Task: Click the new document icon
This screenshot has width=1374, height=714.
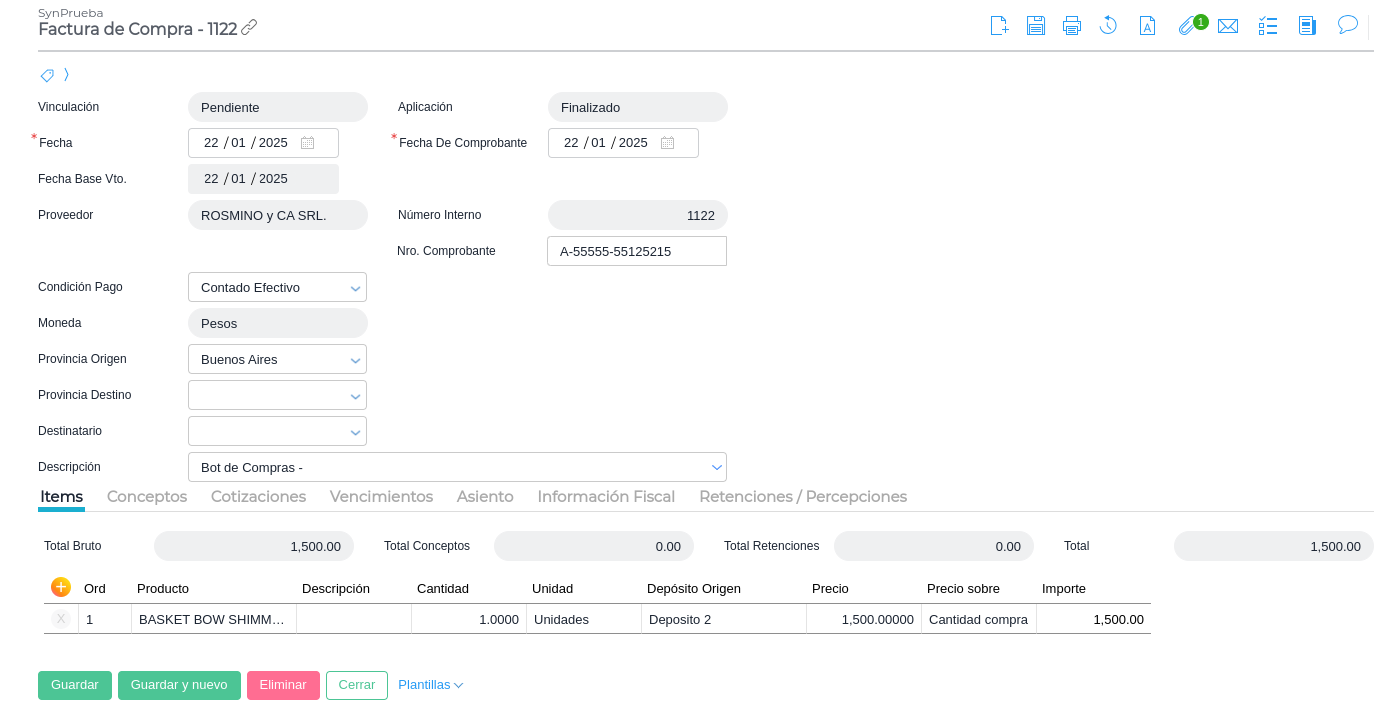Action: 999,26
